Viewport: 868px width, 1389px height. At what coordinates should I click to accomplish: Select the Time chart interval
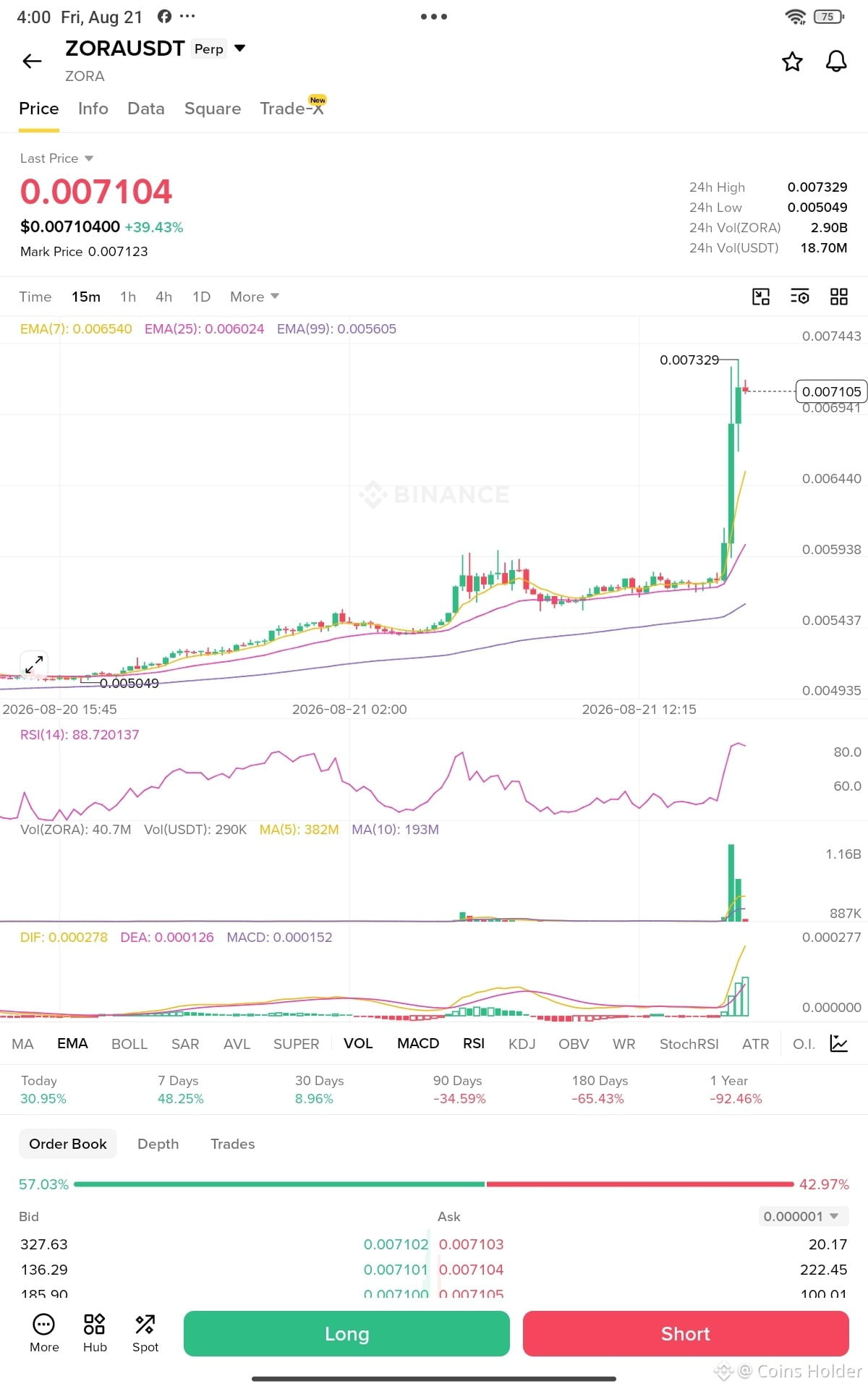35,297
